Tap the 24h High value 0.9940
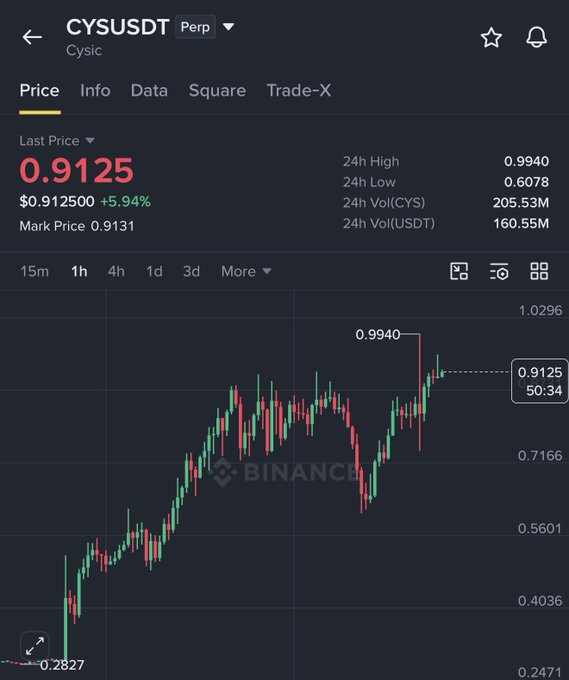Image resolution: width=569 pixels, height=680 pixels. coord(526,161)
